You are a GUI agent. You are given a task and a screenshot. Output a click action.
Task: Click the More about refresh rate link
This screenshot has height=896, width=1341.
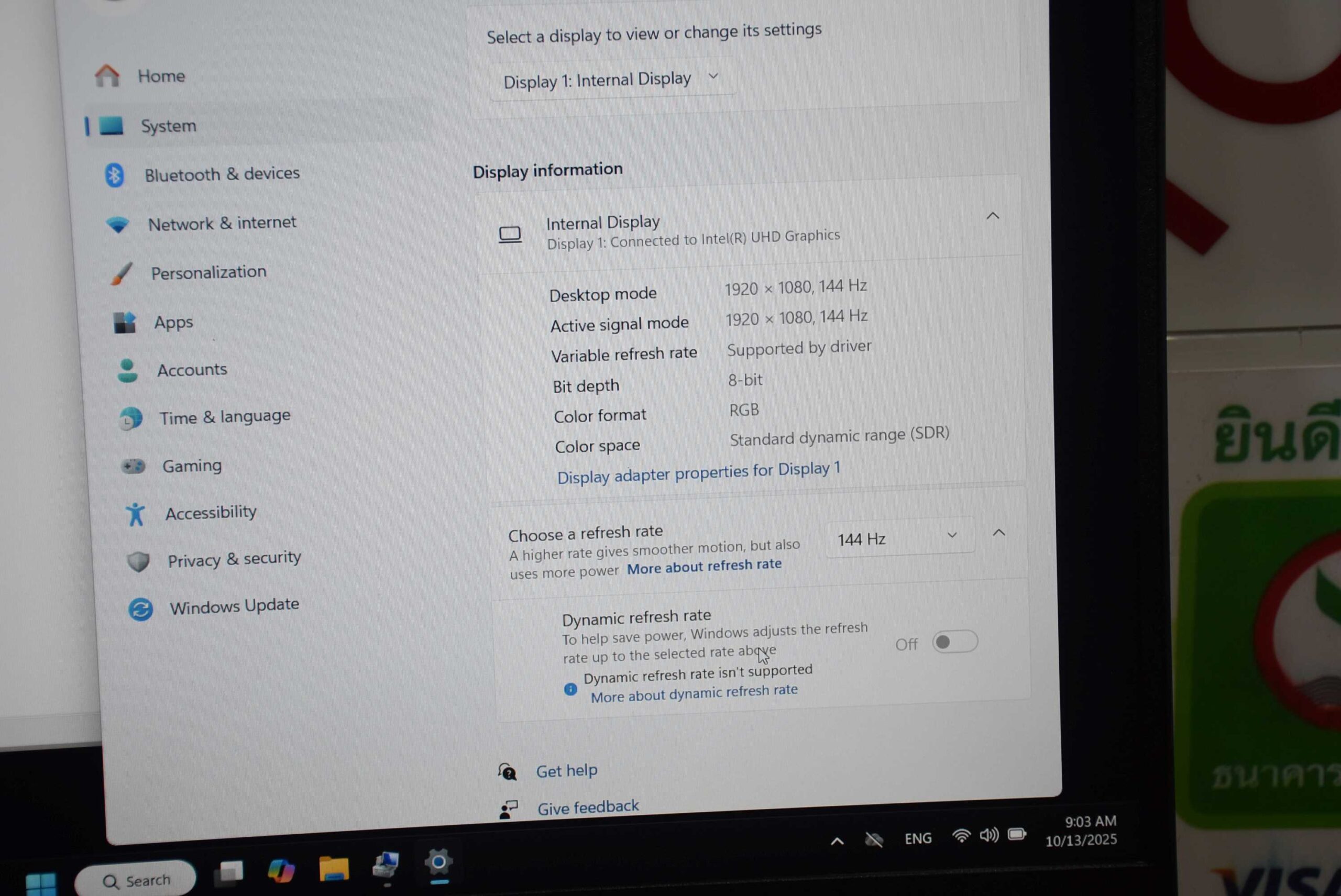(x=704, y=566)
